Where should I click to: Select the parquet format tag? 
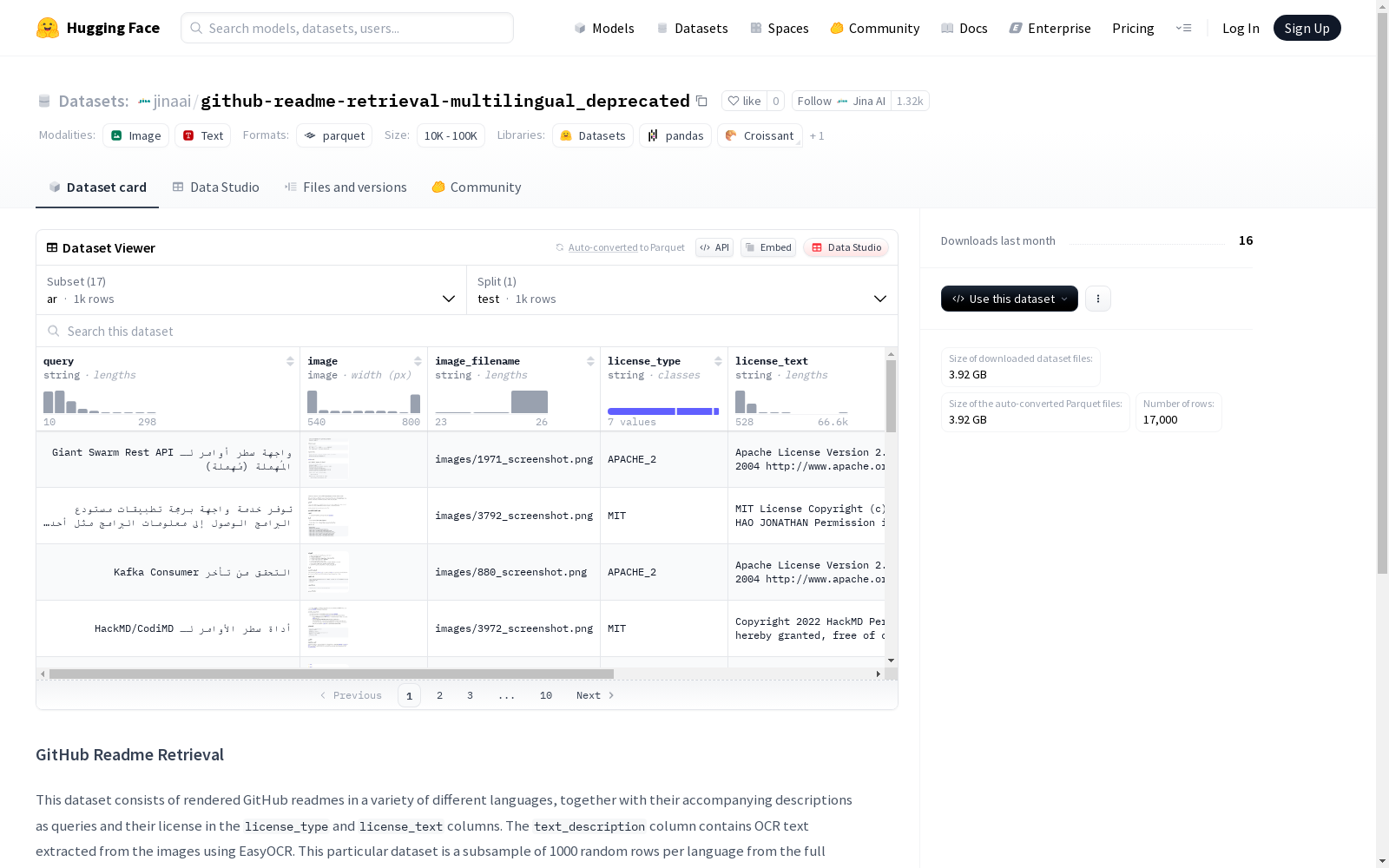[334, 135]
